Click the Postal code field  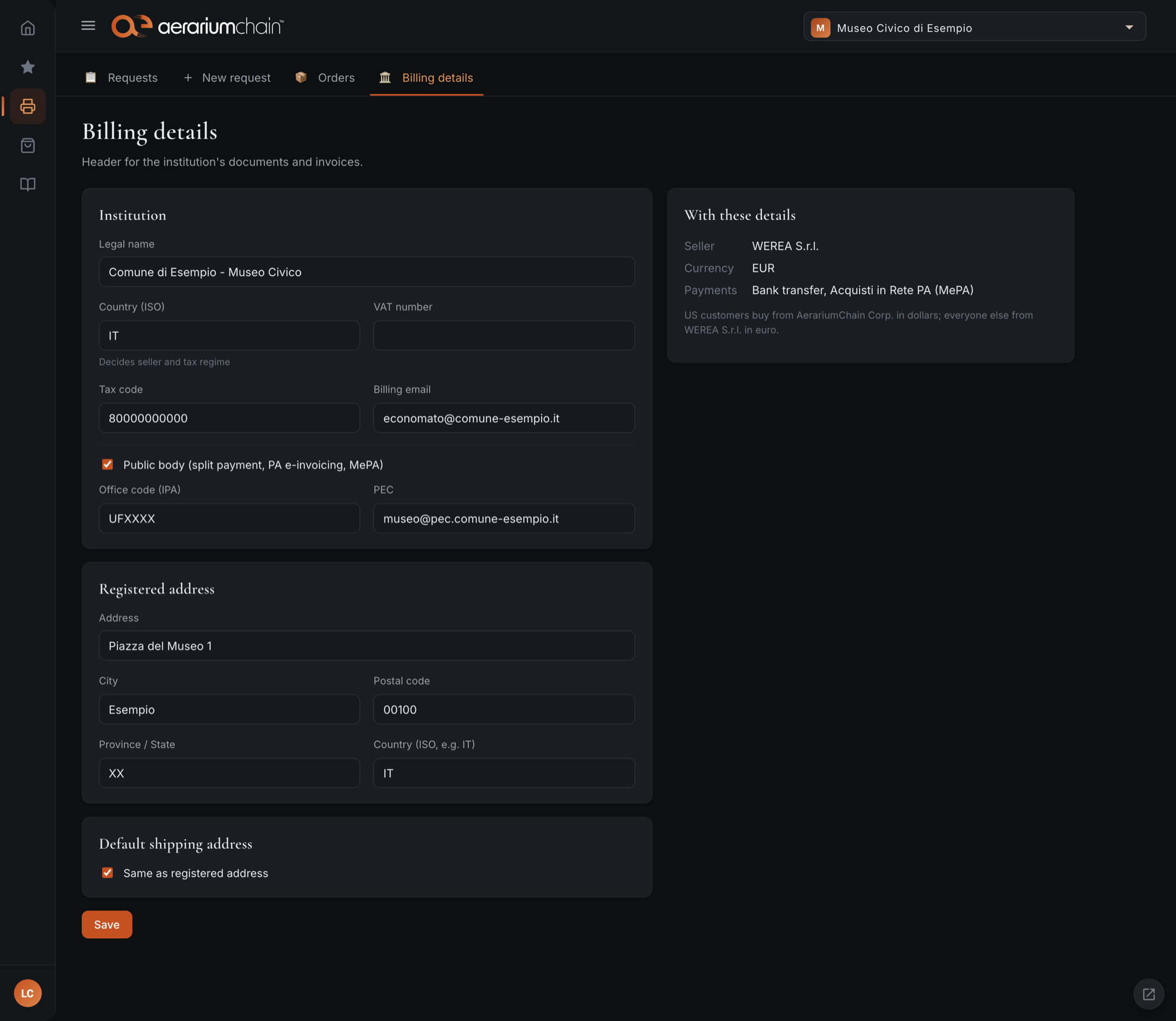pos(504,709)
